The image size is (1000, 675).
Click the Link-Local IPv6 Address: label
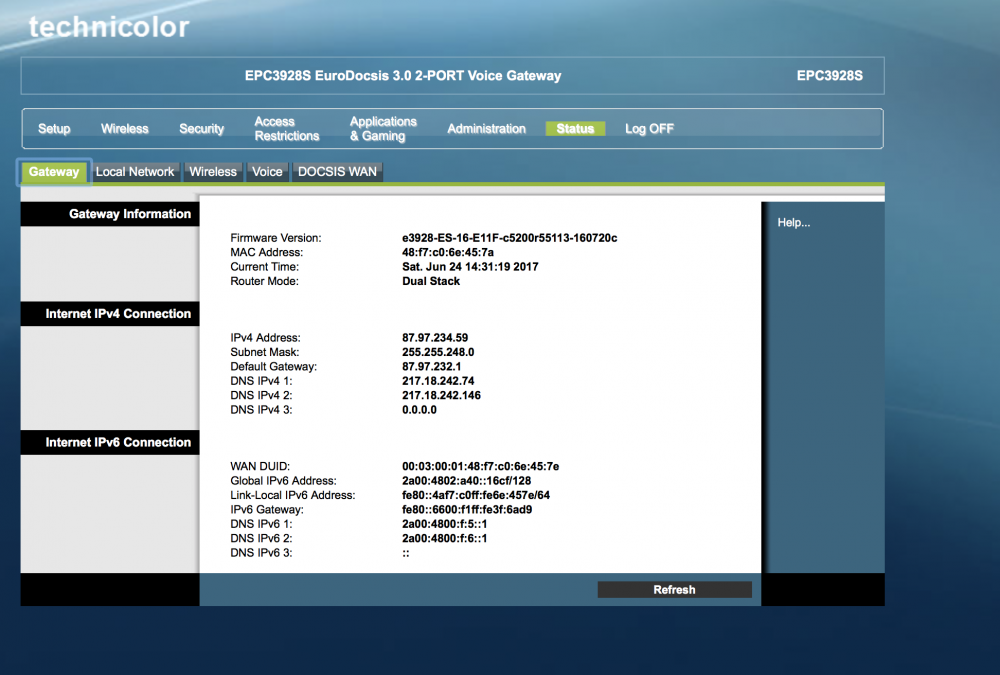[293, 495]
